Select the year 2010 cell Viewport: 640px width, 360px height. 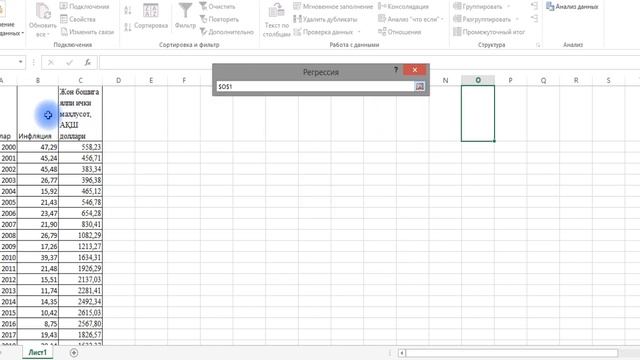(x=8, y=258)
